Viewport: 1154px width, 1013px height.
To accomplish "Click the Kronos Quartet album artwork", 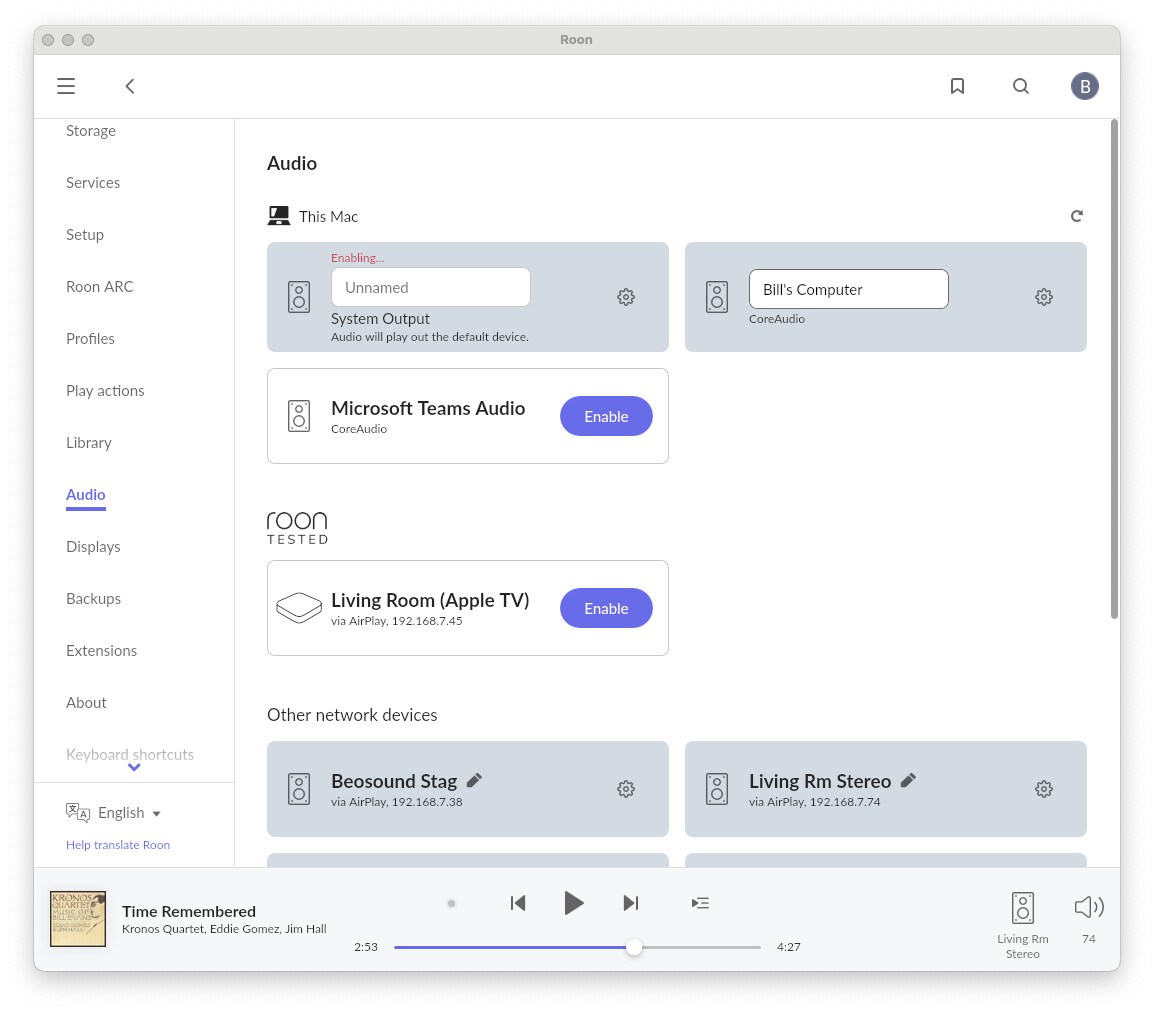I will [x=78, y=919].
